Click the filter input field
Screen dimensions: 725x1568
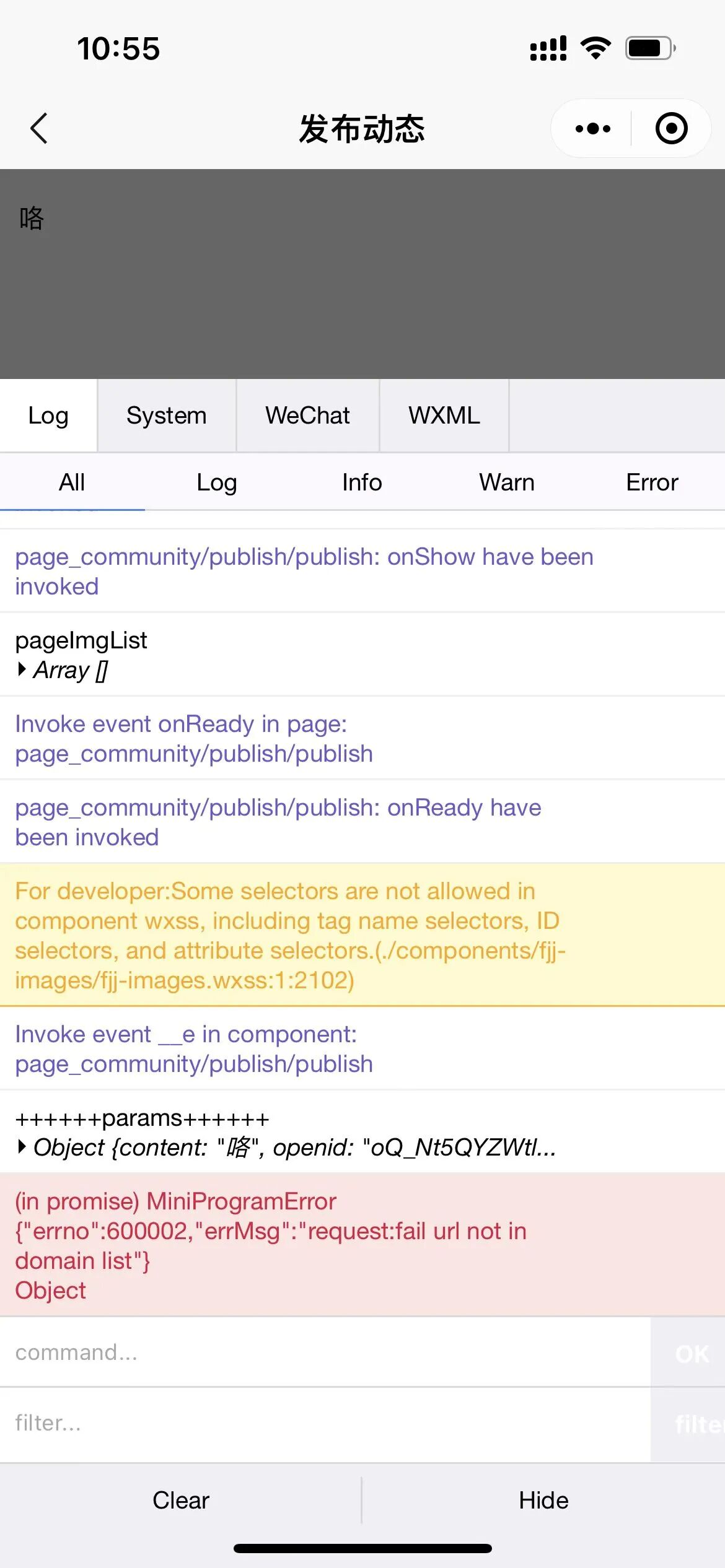pos(325,1423)
